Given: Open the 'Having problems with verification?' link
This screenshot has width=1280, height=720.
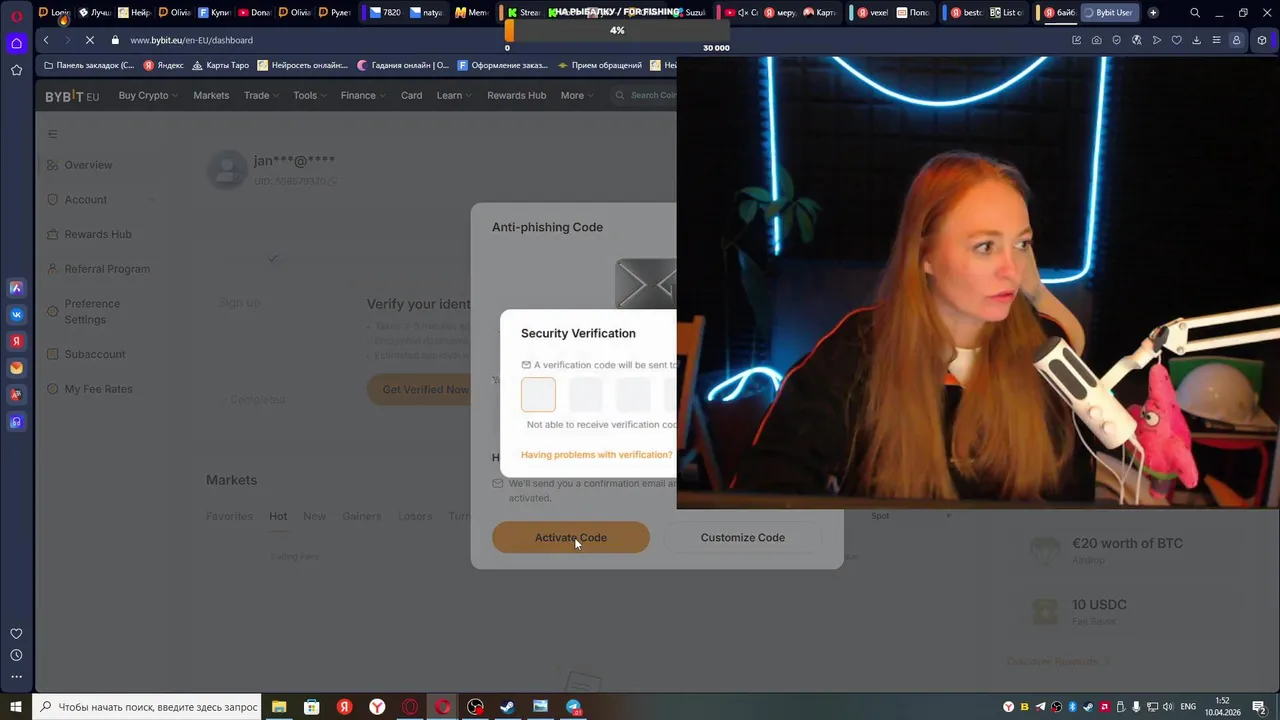Looking at the screenshot, I should pos(597,455).
